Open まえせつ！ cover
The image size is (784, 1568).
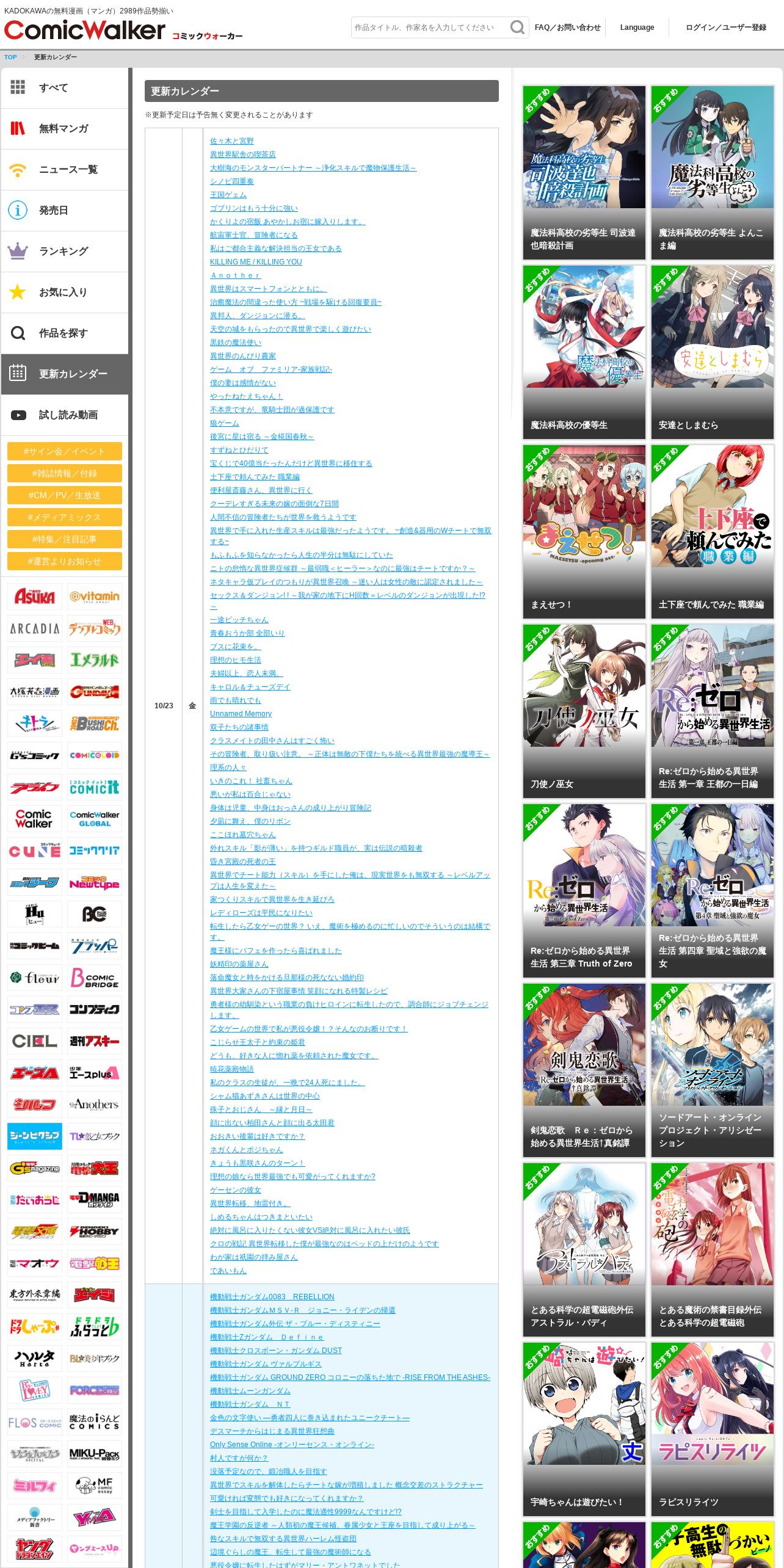pos(584,532)
